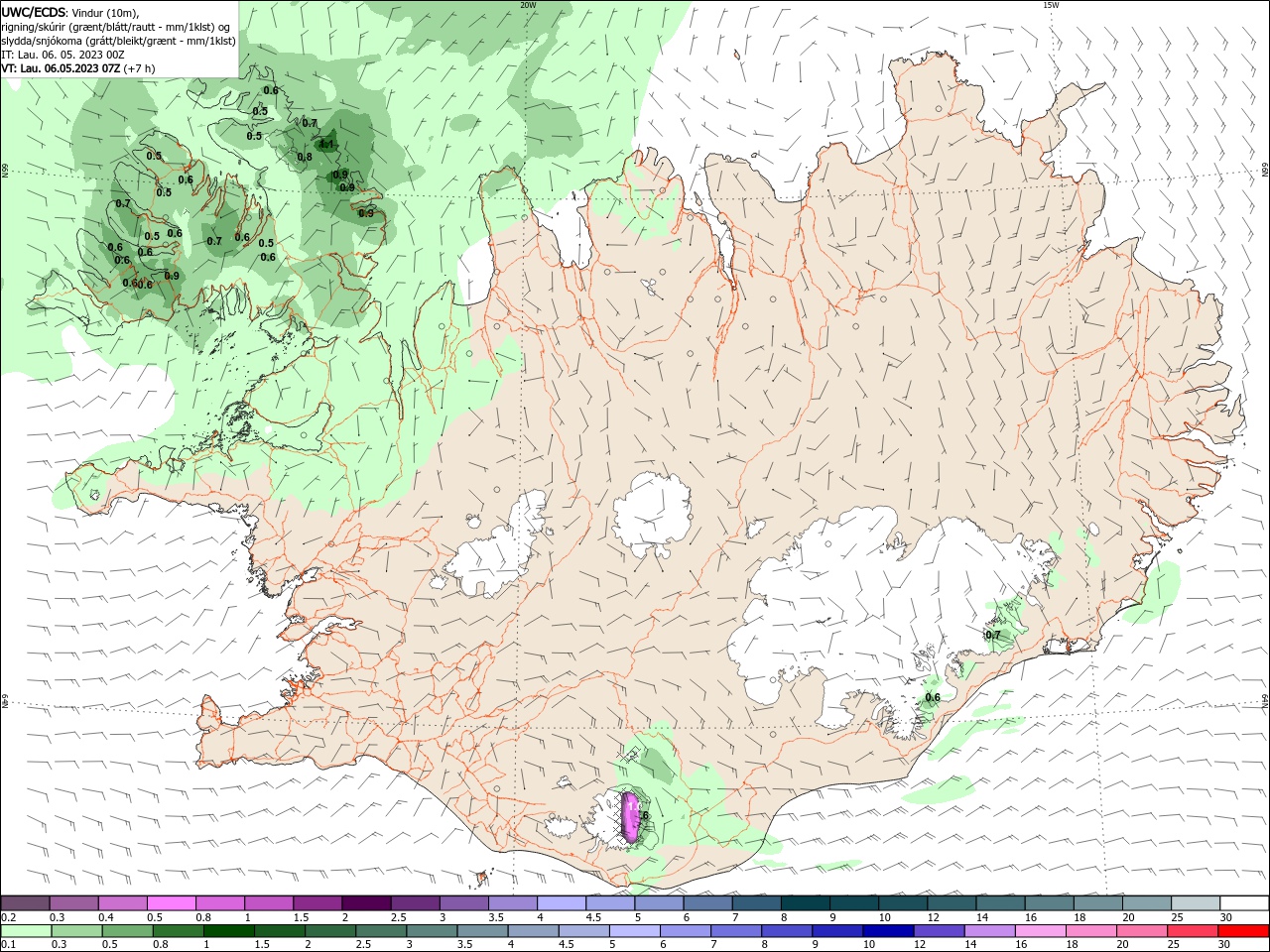
Task: Click the '(+7 h)' forecast offset text
Action: (139, 68)
